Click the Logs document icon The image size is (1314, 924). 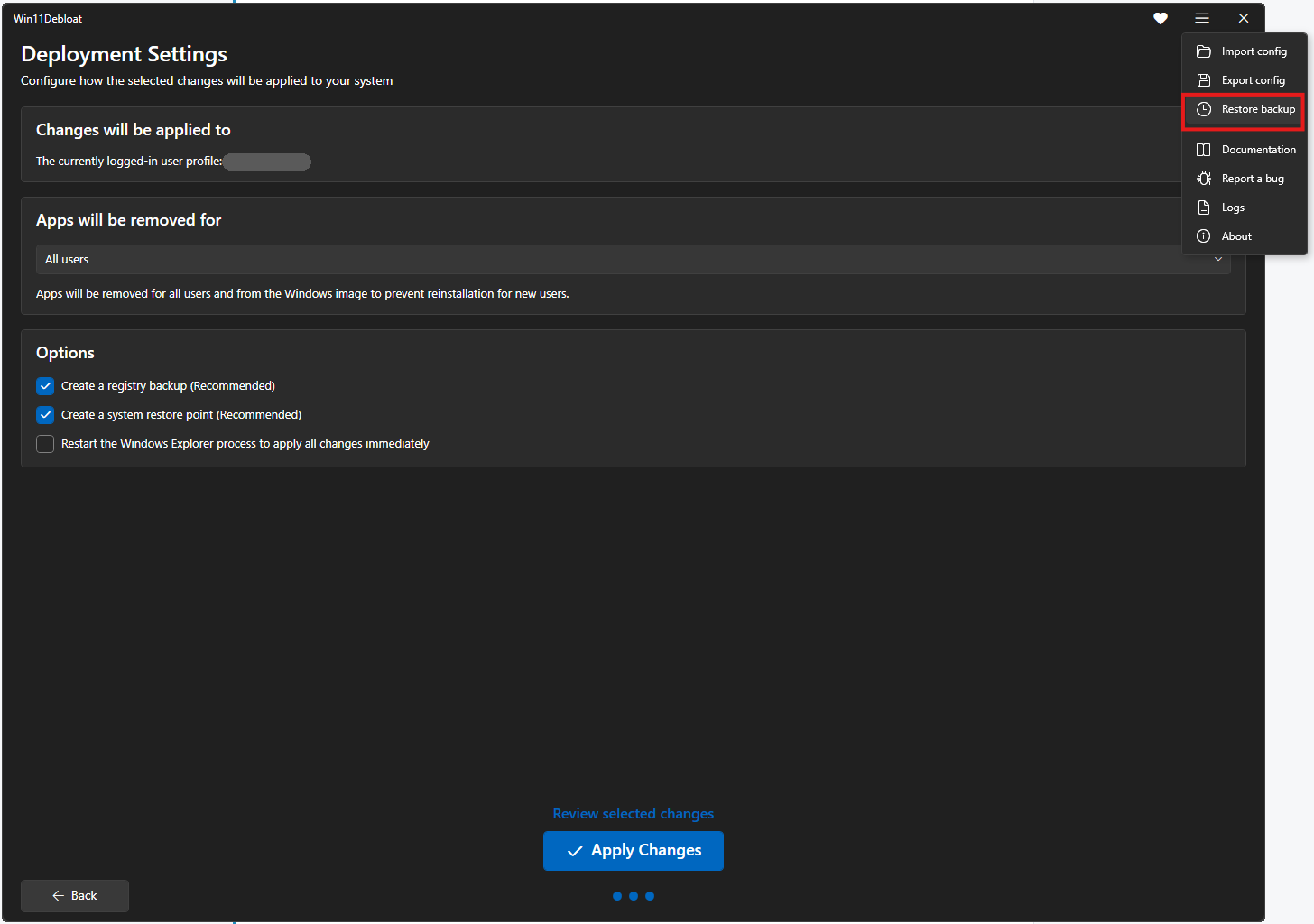(1204, 208)
